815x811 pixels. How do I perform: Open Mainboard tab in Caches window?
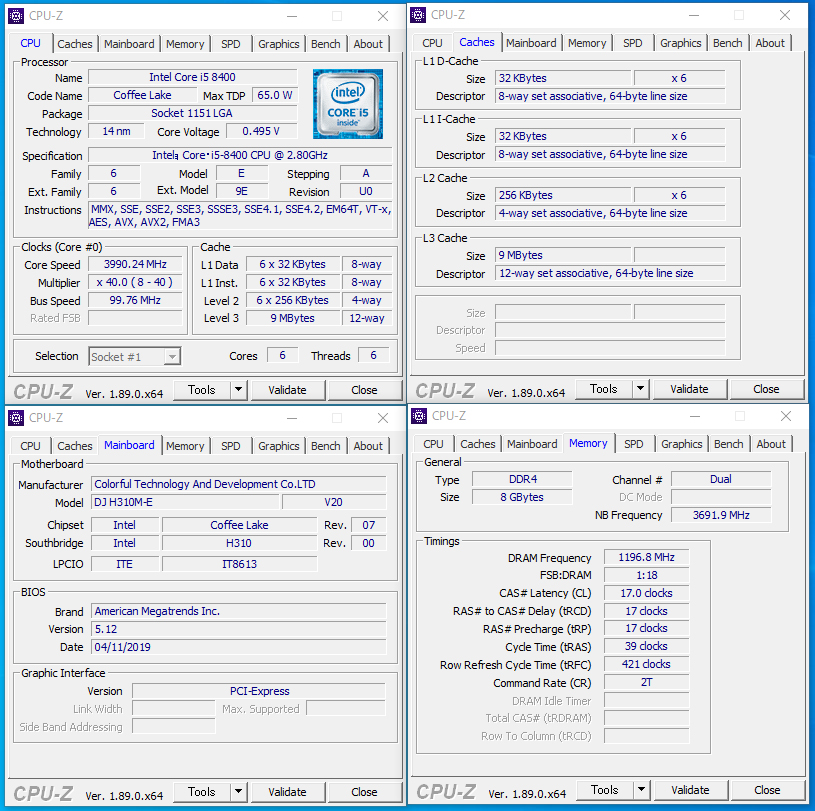coord(531,43)
